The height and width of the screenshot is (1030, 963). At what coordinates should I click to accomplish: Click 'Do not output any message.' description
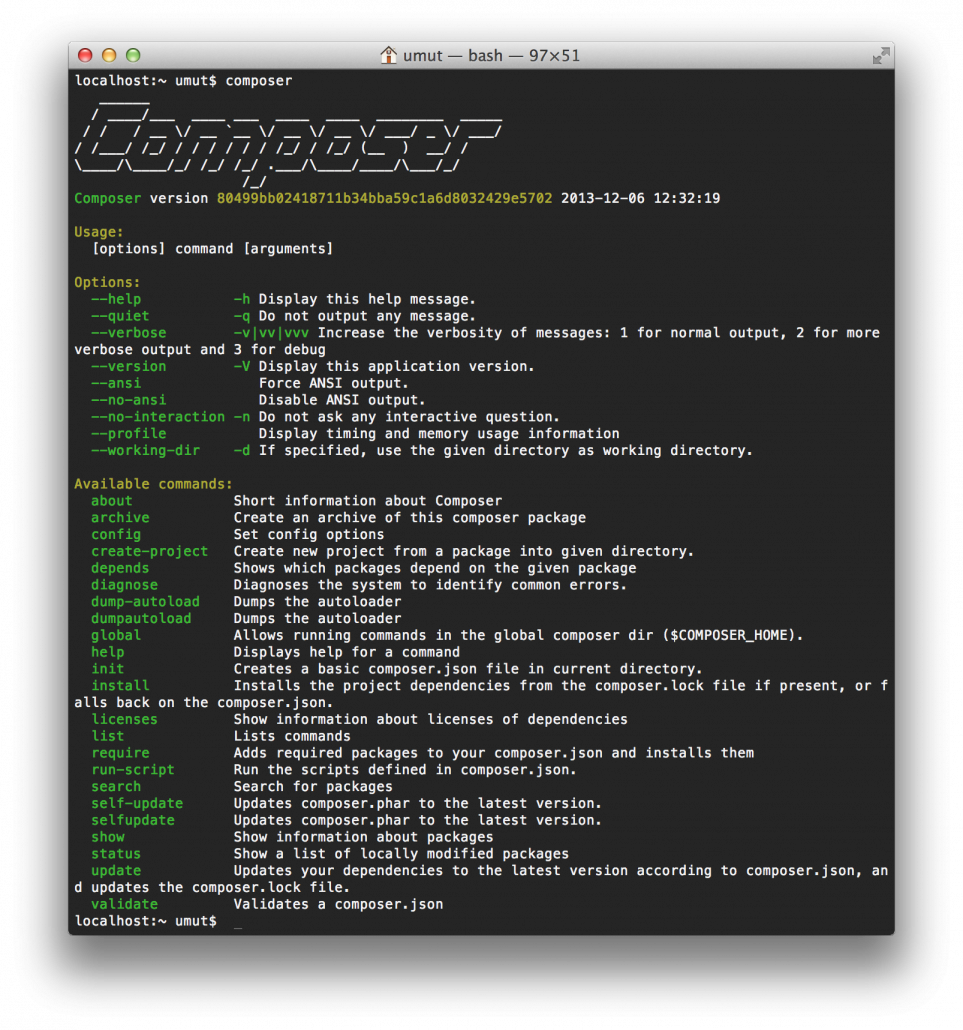pos(367,316)
